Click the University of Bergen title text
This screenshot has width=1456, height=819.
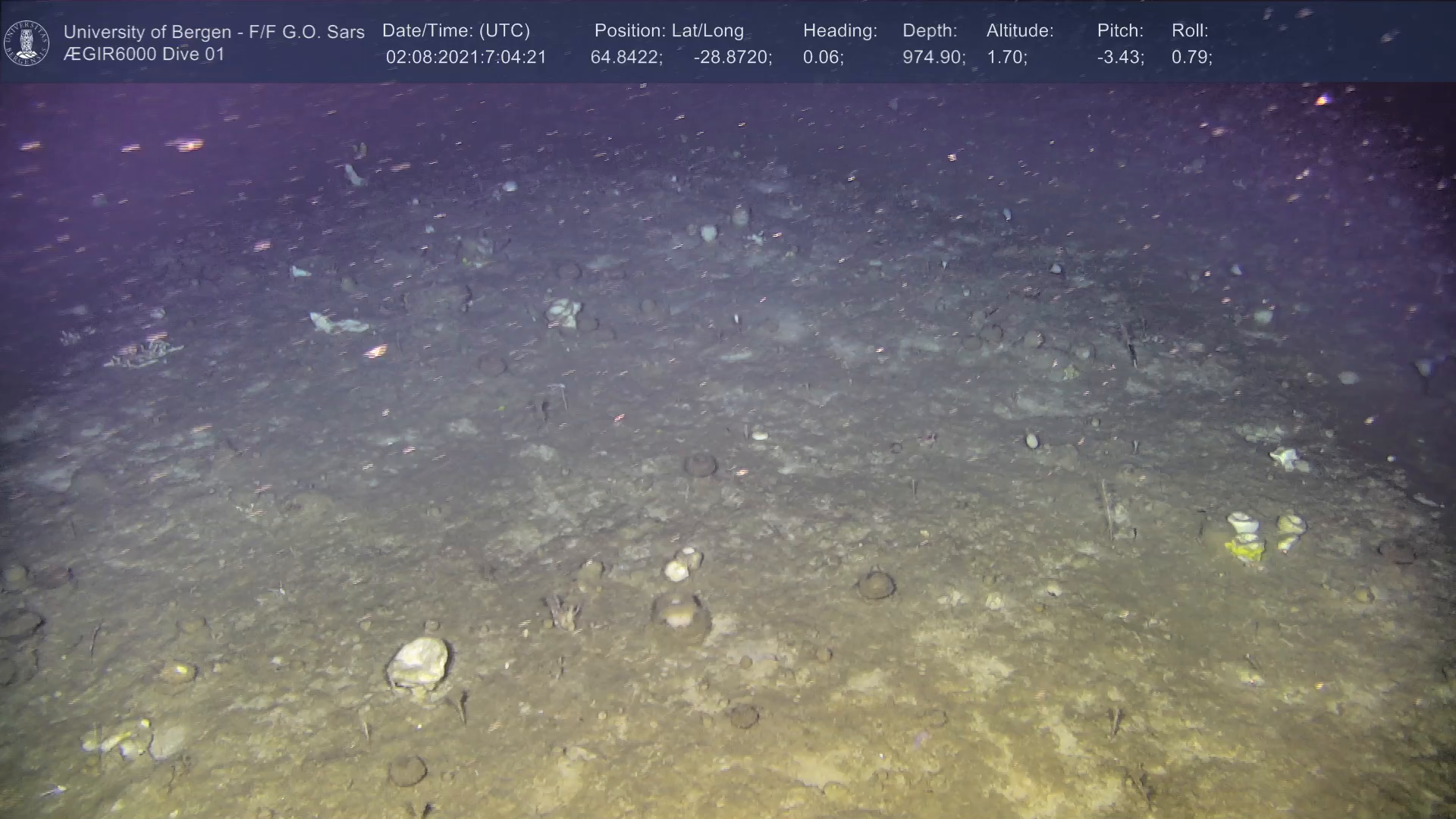(x=214, y=32)
